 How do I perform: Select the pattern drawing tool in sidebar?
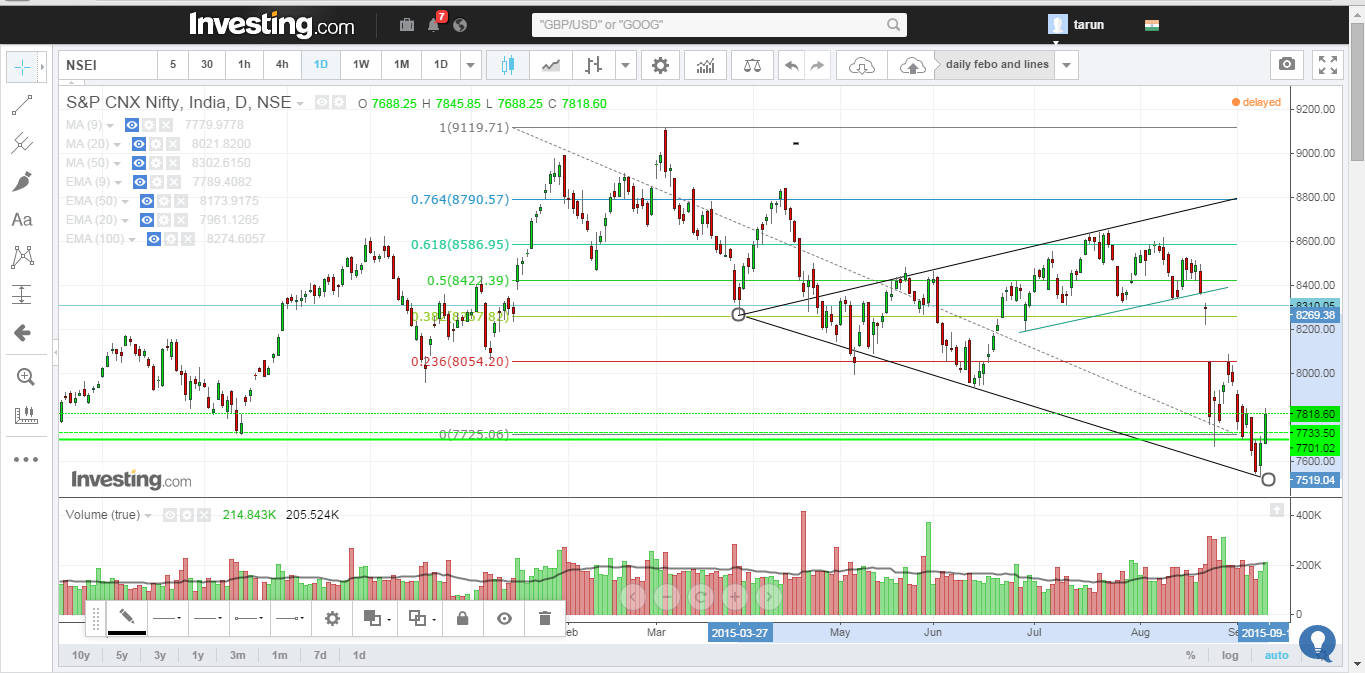coord(22,257)
